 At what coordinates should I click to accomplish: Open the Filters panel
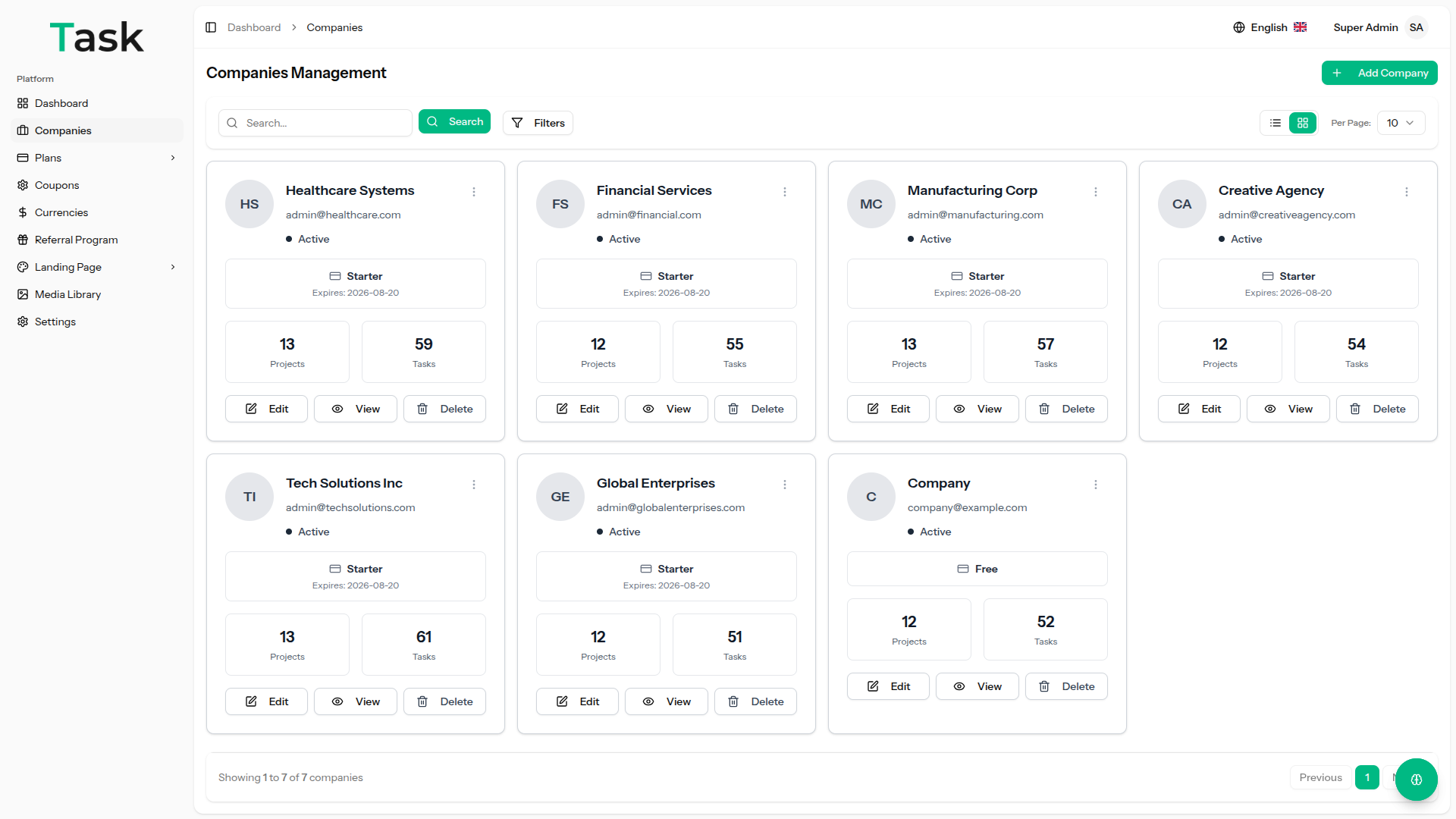point(538,123)
